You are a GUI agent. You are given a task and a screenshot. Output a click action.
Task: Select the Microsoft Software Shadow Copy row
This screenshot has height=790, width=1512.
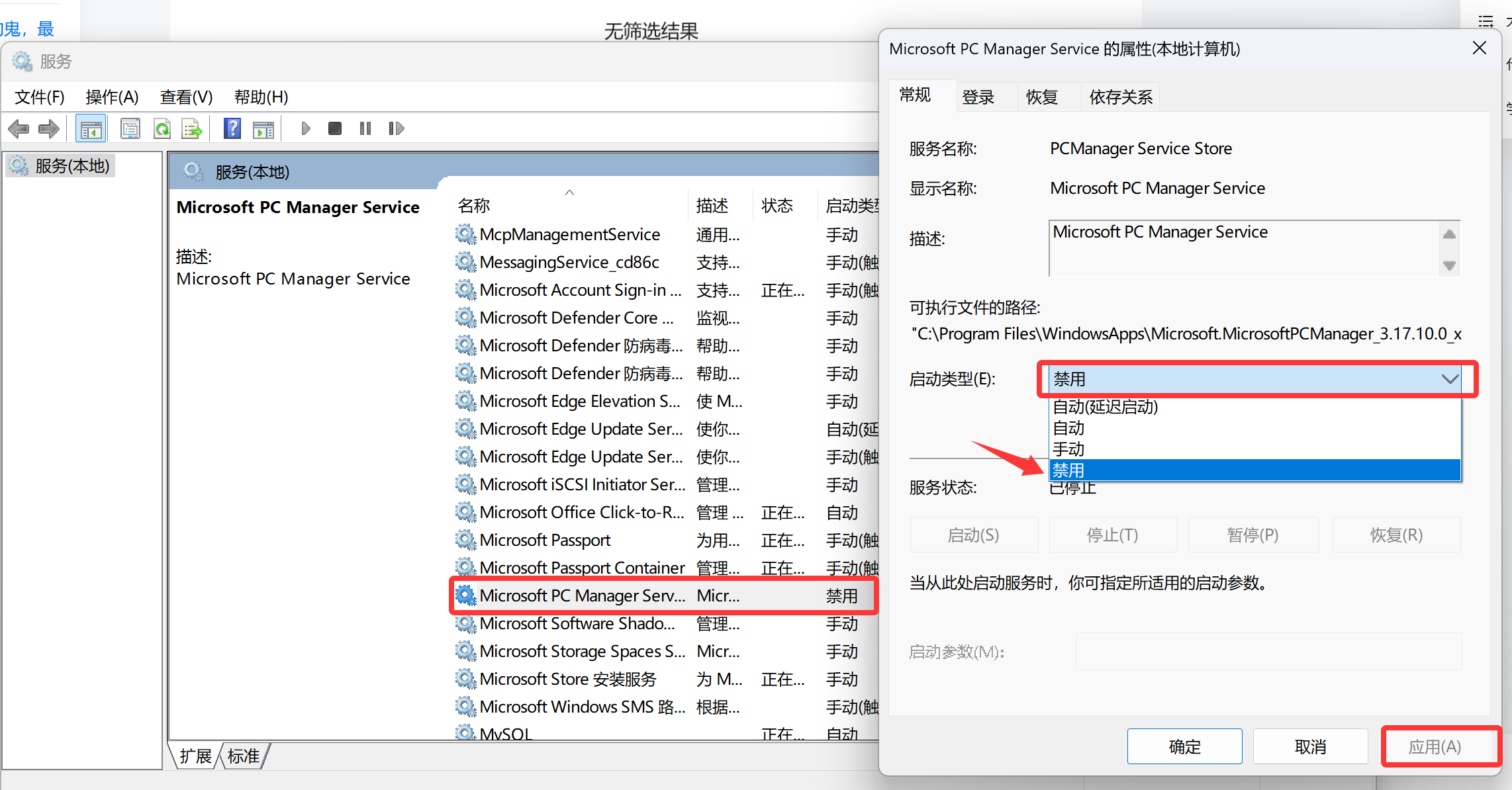tap(666, 623)
